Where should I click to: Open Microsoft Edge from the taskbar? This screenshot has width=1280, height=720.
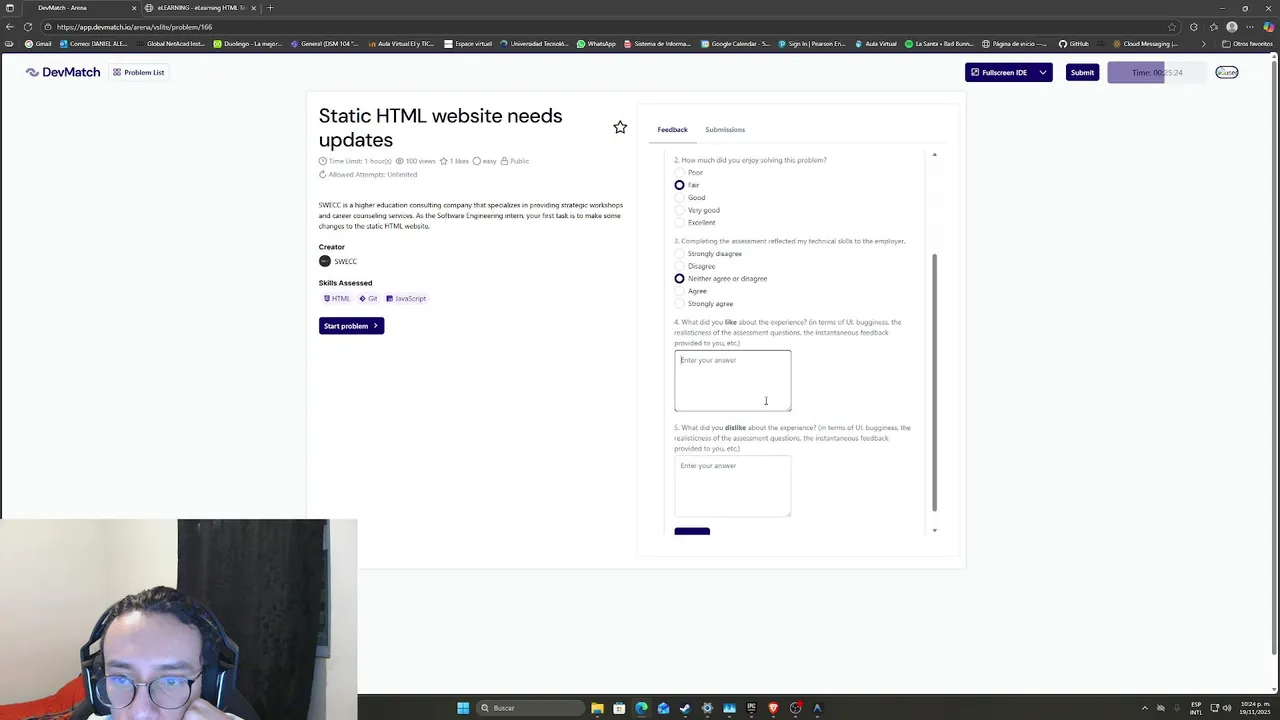641,708
